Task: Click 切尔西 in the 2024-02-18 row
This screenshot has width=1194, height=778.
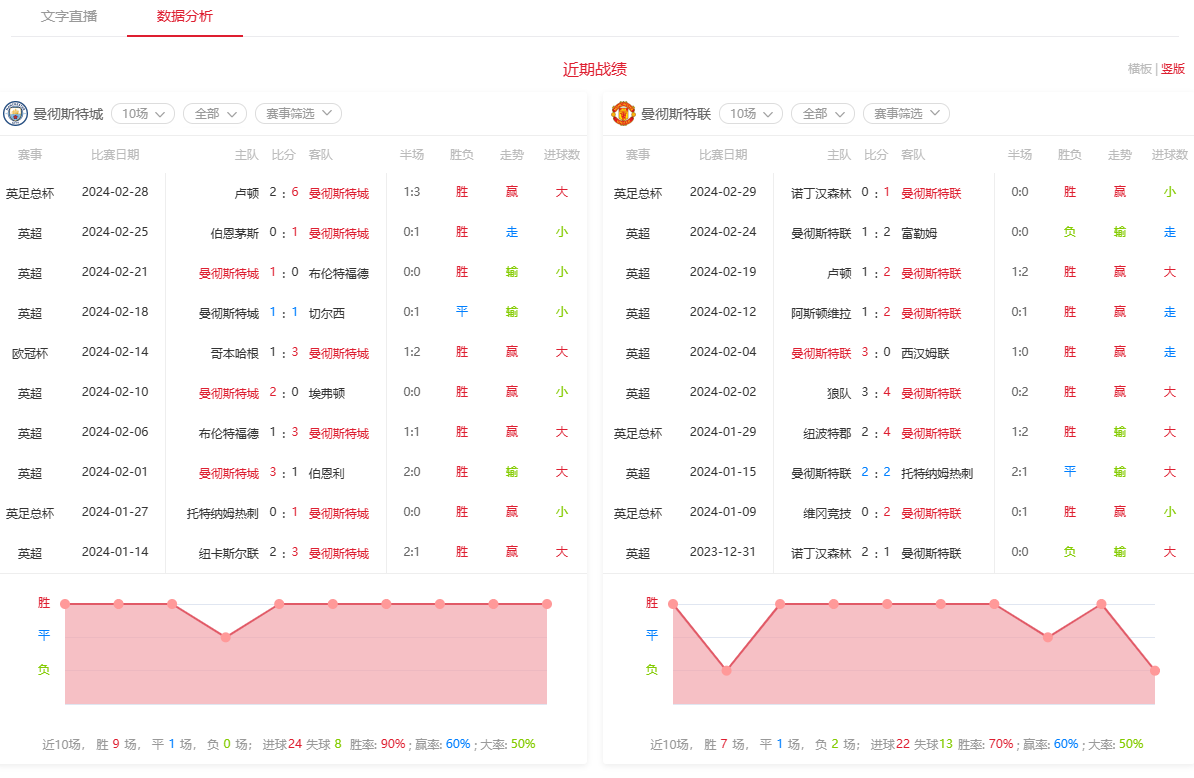Action: click(327, 313)
